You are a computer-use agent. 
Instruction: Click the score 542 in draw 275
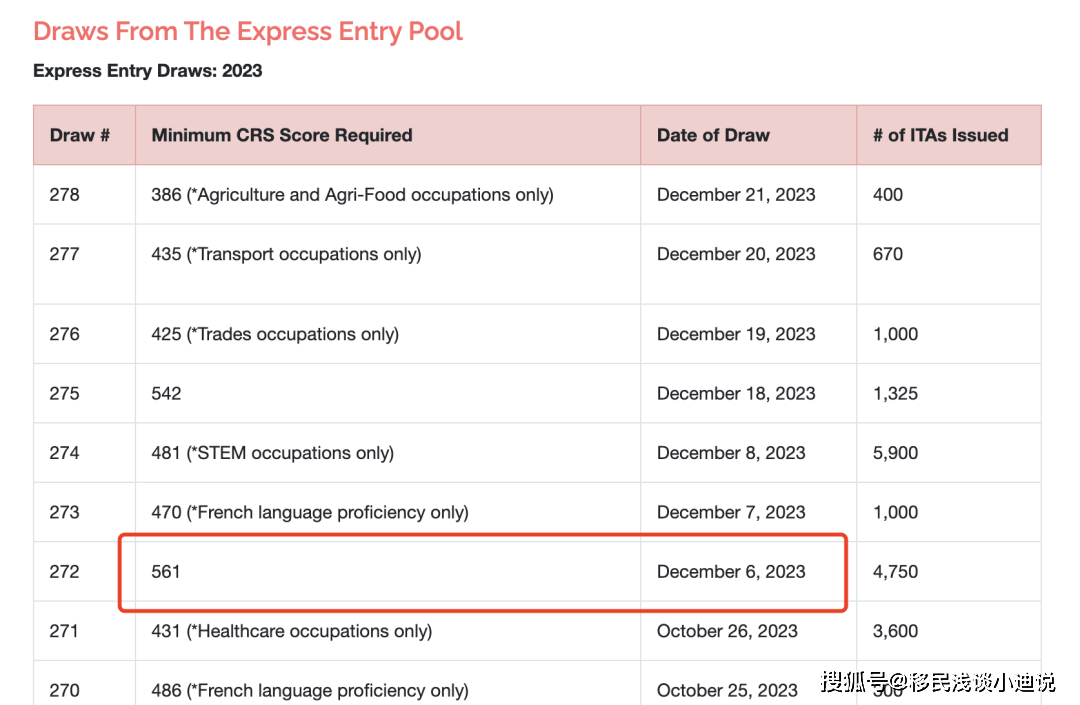167,393
